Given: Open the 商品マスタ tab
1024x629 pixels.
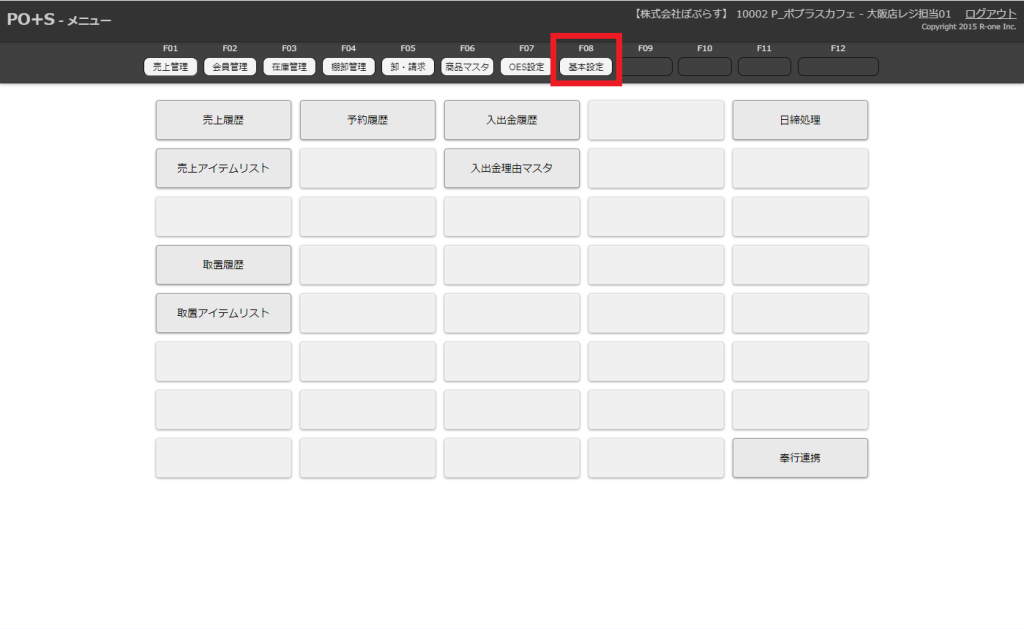Looking at the screenshot, I should tap(467, 67).
